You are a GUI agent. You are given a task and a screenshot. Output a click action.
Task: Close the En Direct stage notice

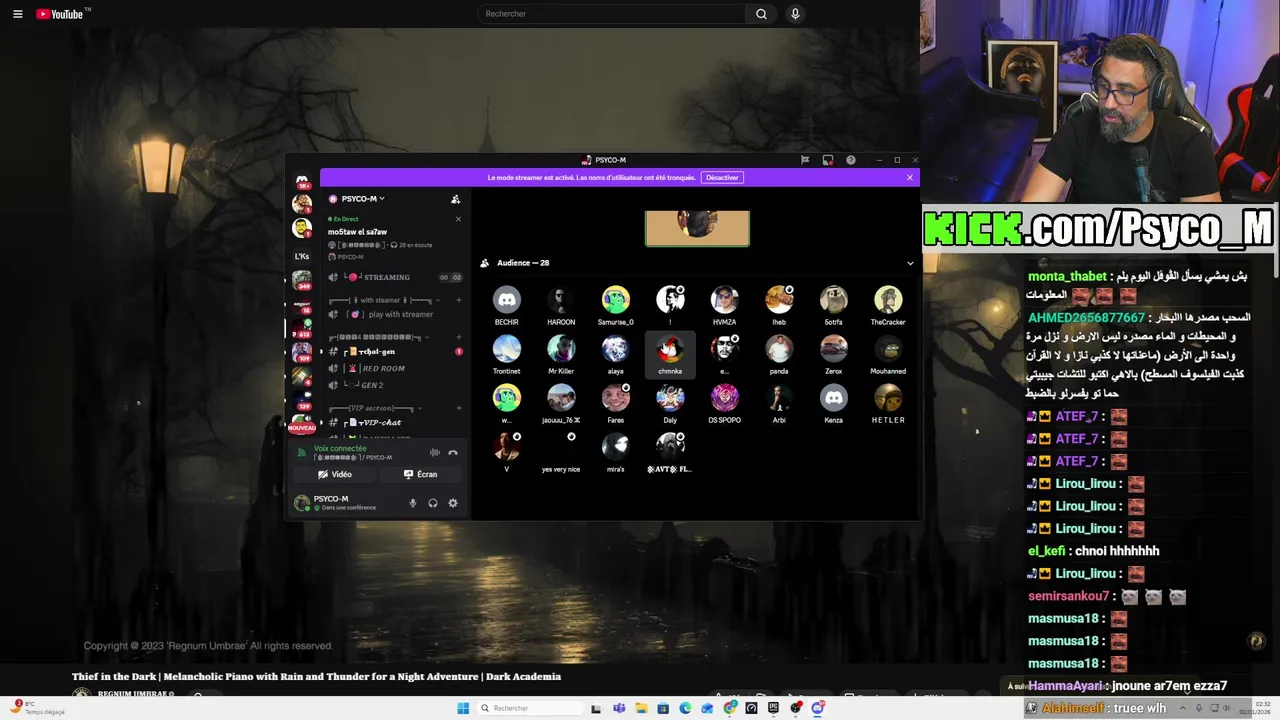pos(458,219)
